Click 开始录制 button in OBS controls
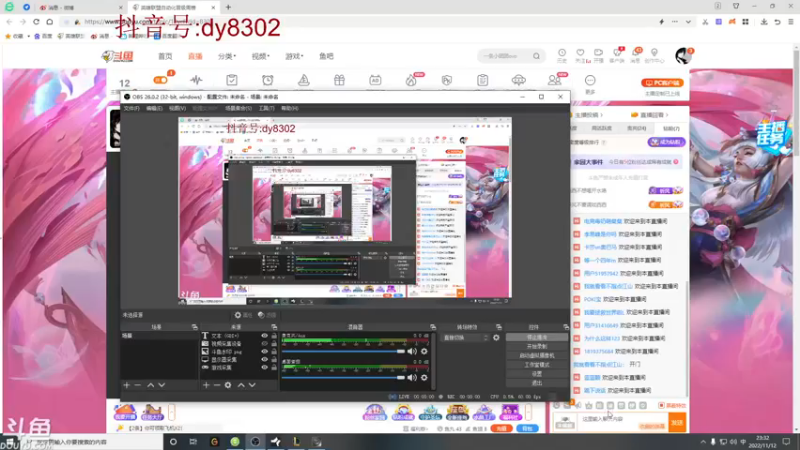The image size is (800, 450). pyautogui.click(x=537, y=346)
